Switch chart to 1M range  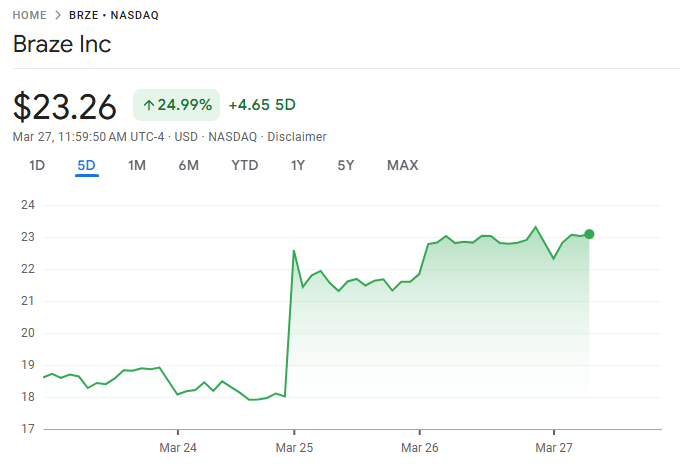(x=137, y=165)
